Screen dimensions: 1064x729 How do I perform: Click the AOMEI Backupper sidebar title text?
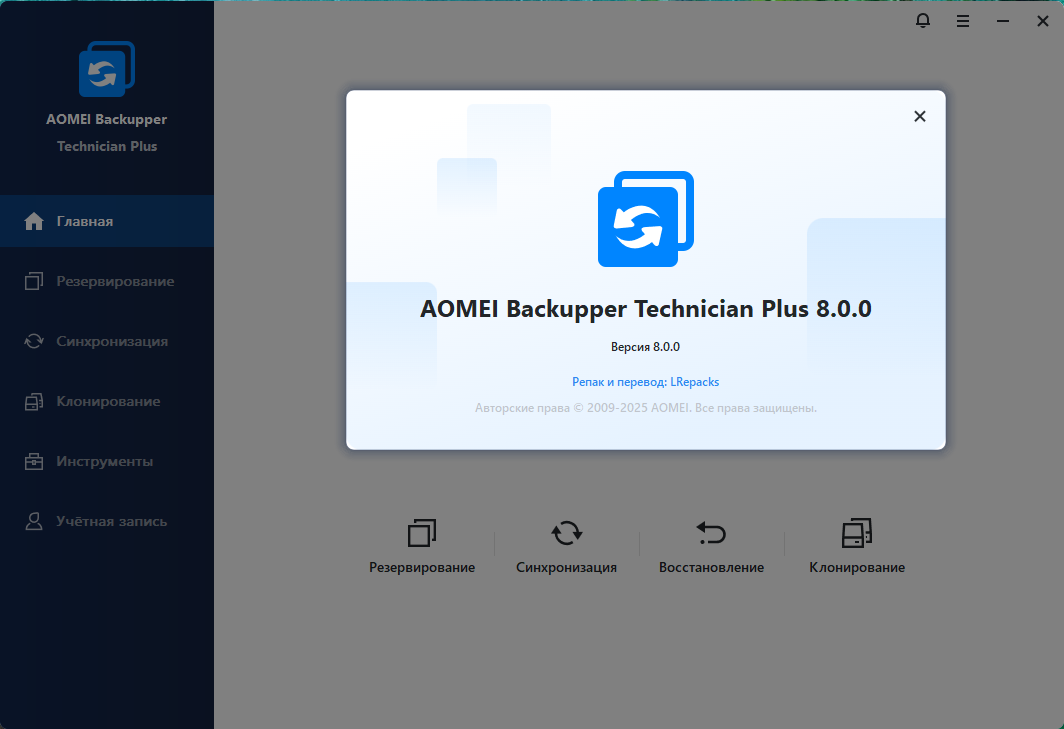point(107,119)
